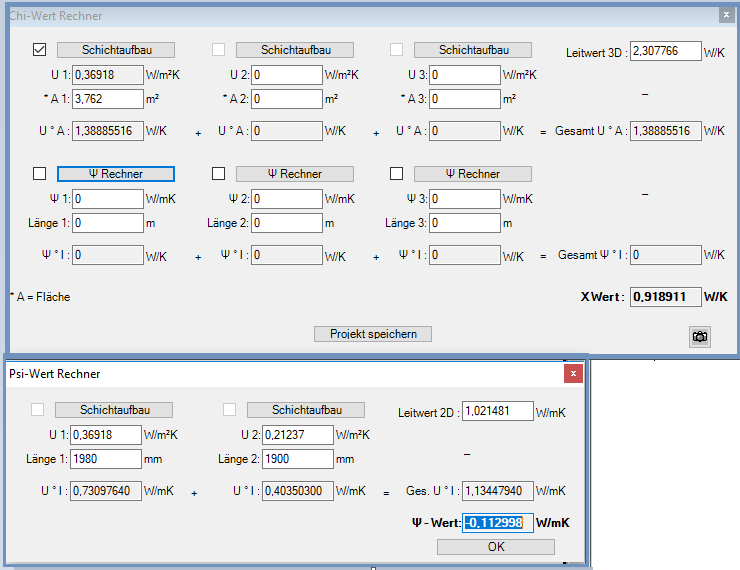Check first Schichtaufbau box in Psi-Wert Rechner
Image resolution: width=740 pixels, height=570 pixels.
pos(38,410)
